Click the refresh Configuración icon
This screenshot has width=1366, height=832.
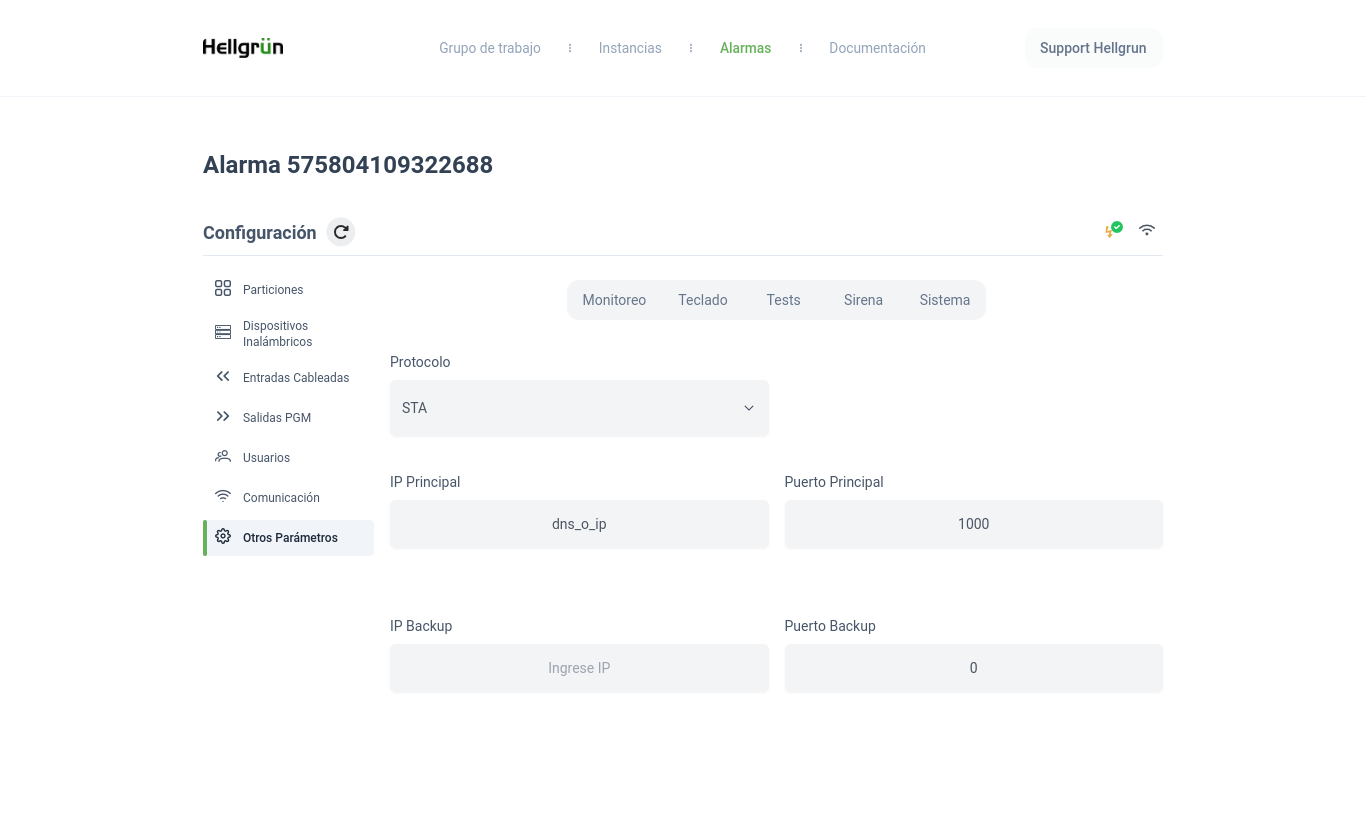(341, 232)
